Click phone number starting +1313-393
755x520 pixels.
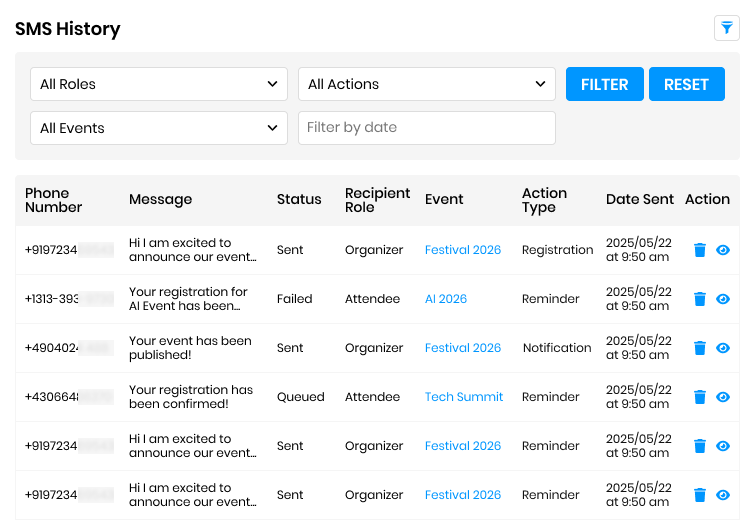click(69, 299)
